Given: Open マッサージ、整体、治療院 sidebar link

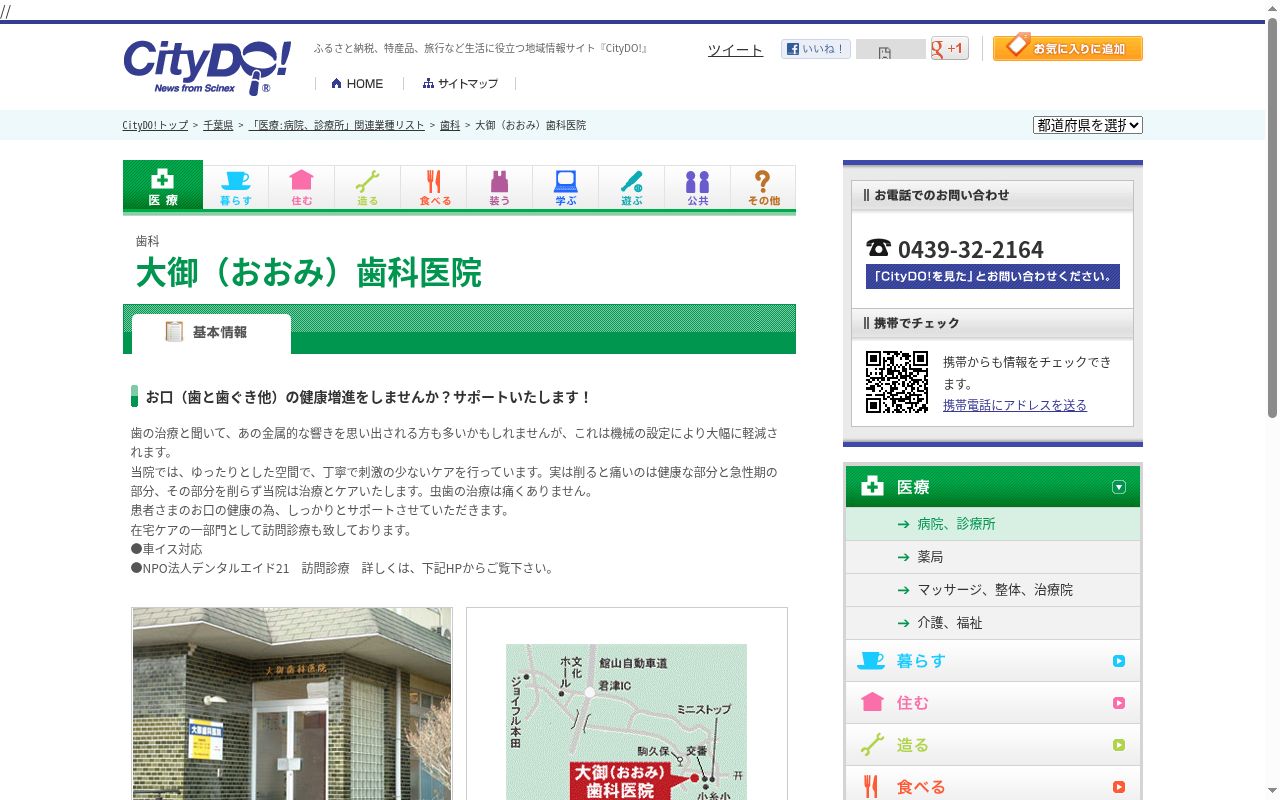Looking at the screenshot, I should (993, 590).
